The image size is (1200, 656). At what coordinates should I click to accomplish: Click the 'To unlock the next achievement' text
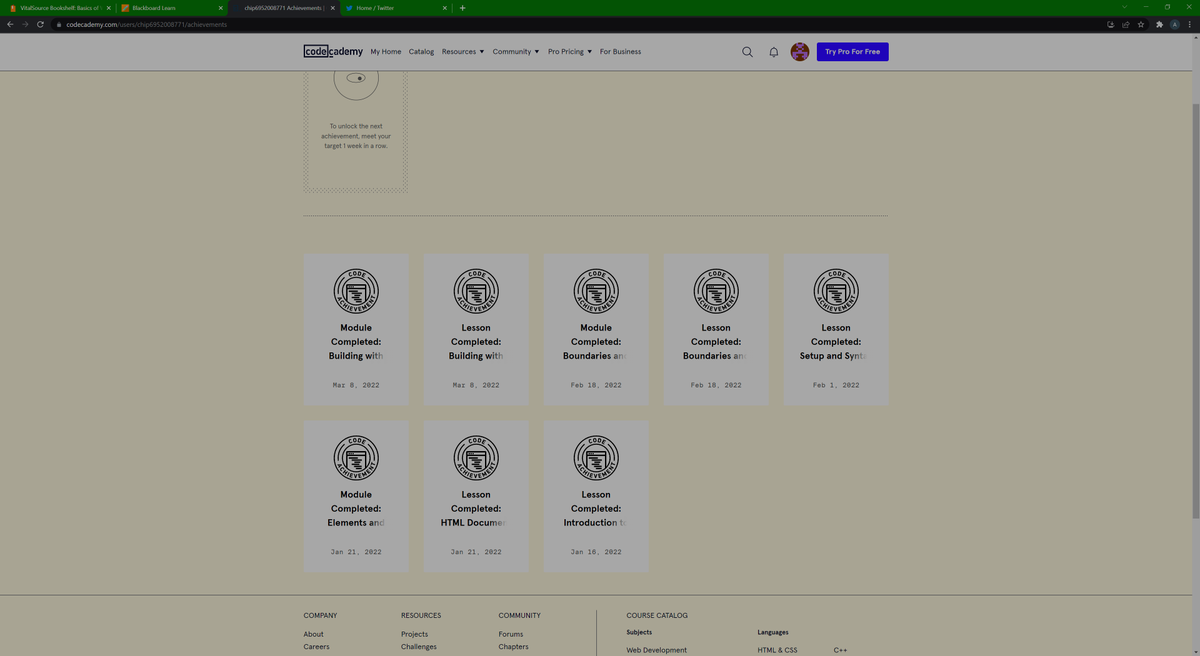point(356,136)
